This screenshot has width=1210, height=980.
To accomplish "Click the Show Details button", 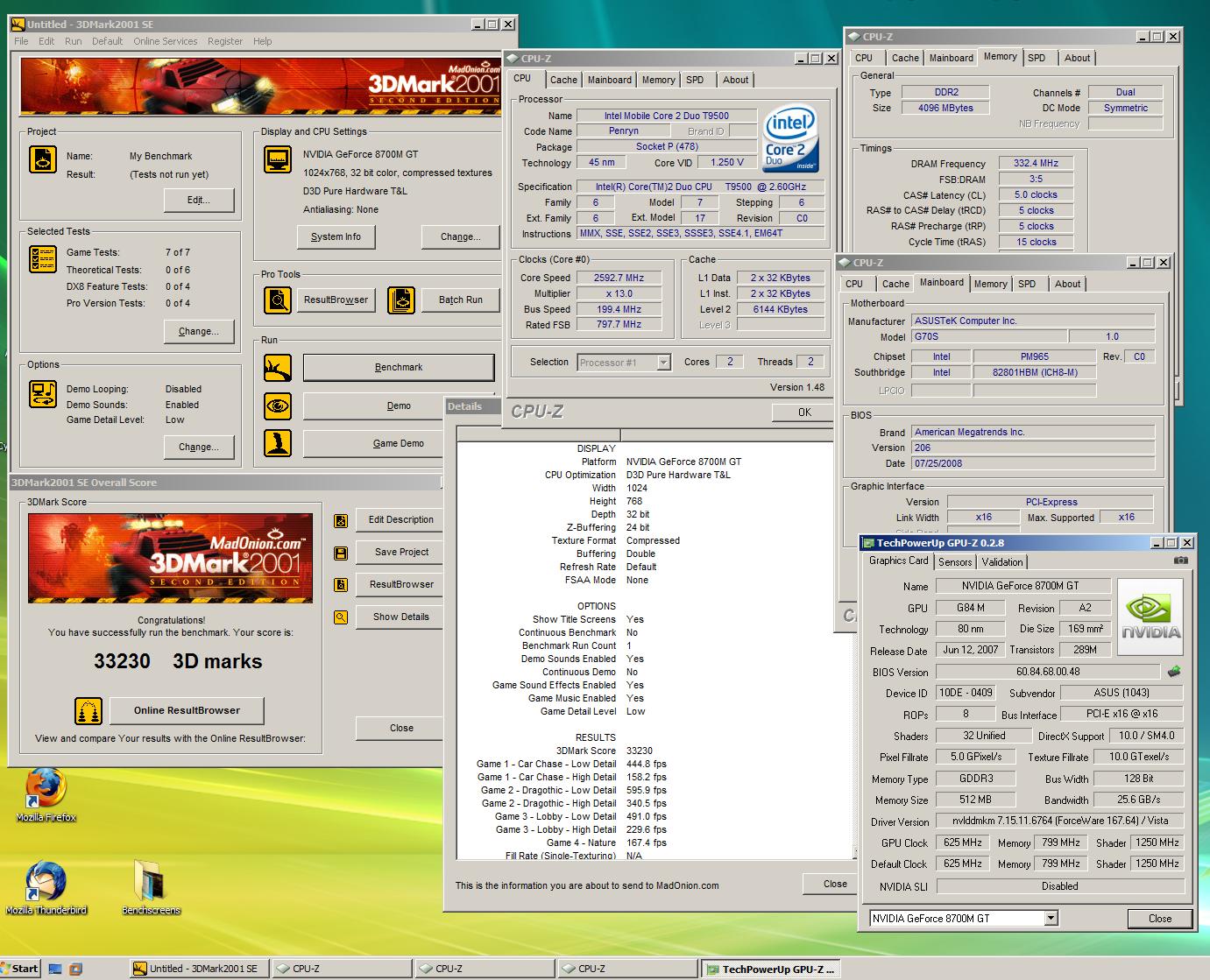I will coord(401,617).
